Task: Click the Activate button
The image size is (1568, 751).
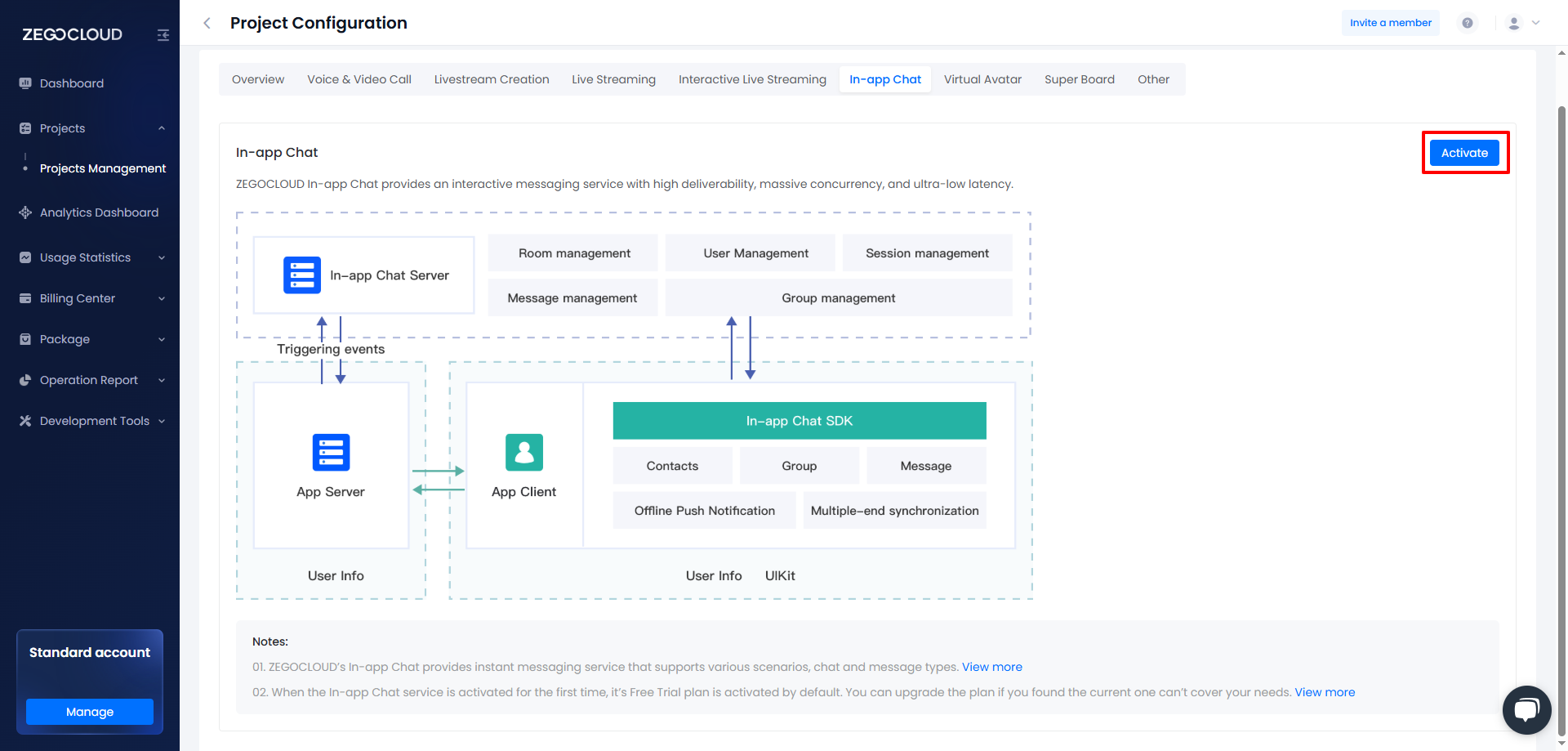Action: [x=1464, y=153]
